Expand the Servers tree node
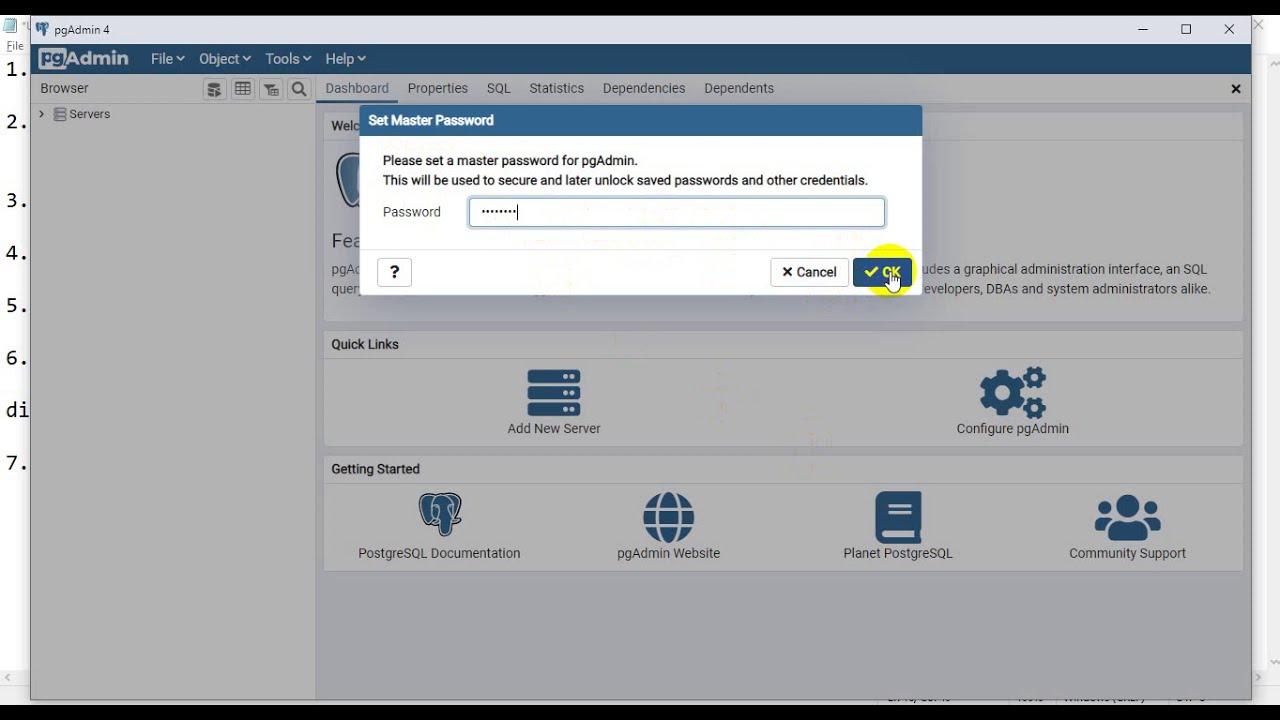 (x=42, y=114)
